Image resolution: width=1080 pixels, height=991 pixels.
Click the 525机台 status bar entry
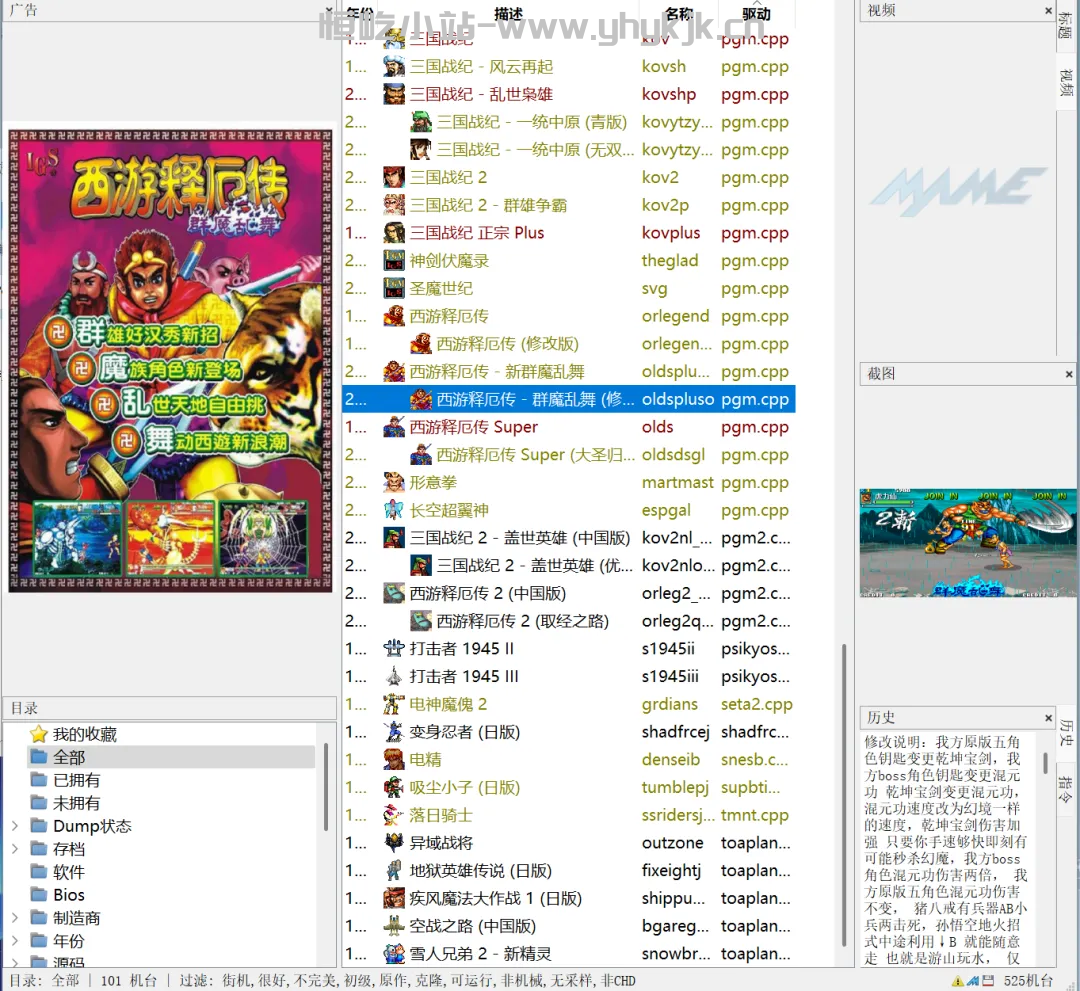(1028, 981)
